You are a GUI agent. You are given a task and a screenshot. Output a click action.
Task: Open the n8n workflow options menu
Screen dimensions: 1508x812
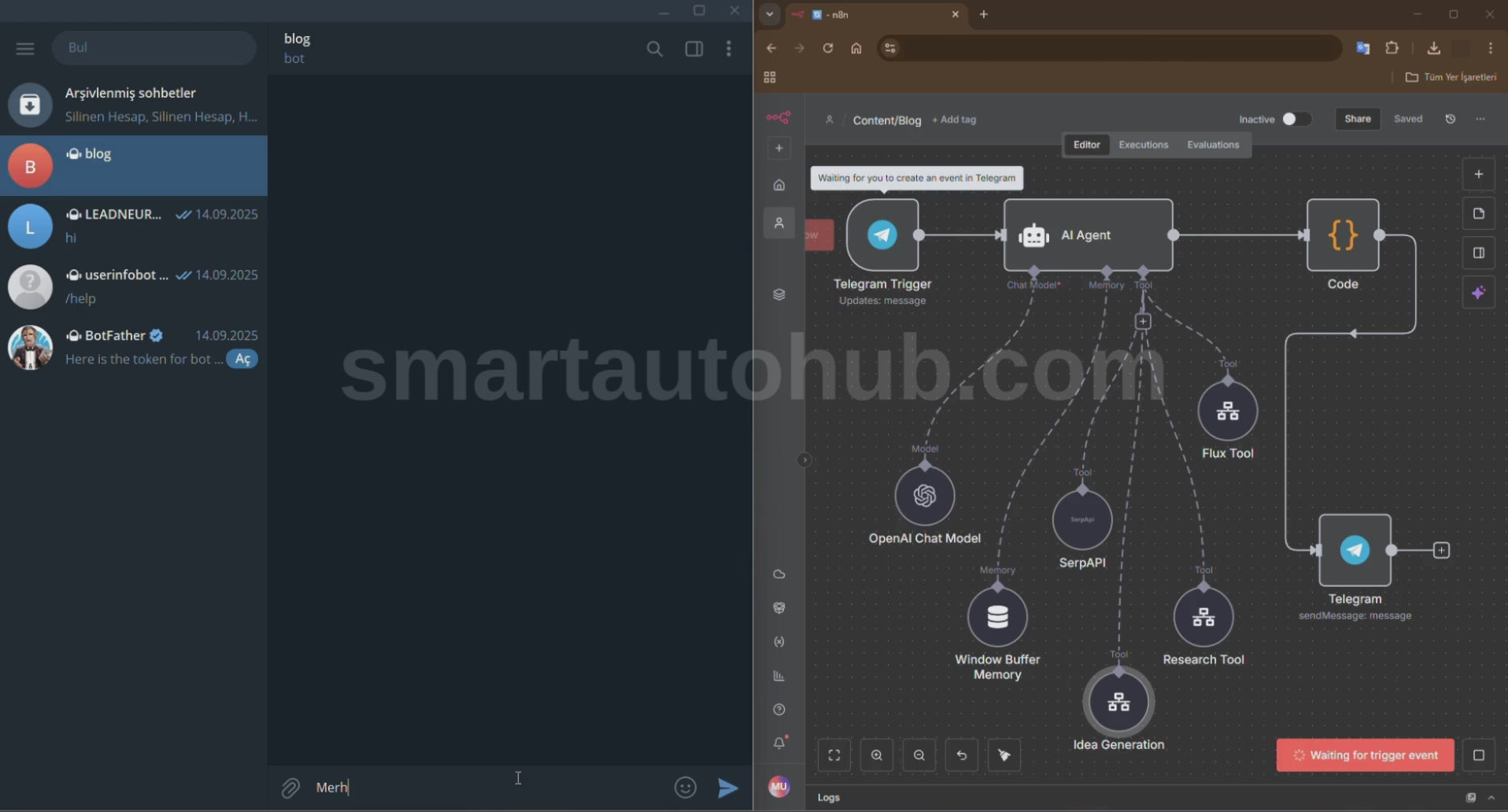click(1480, 119)
